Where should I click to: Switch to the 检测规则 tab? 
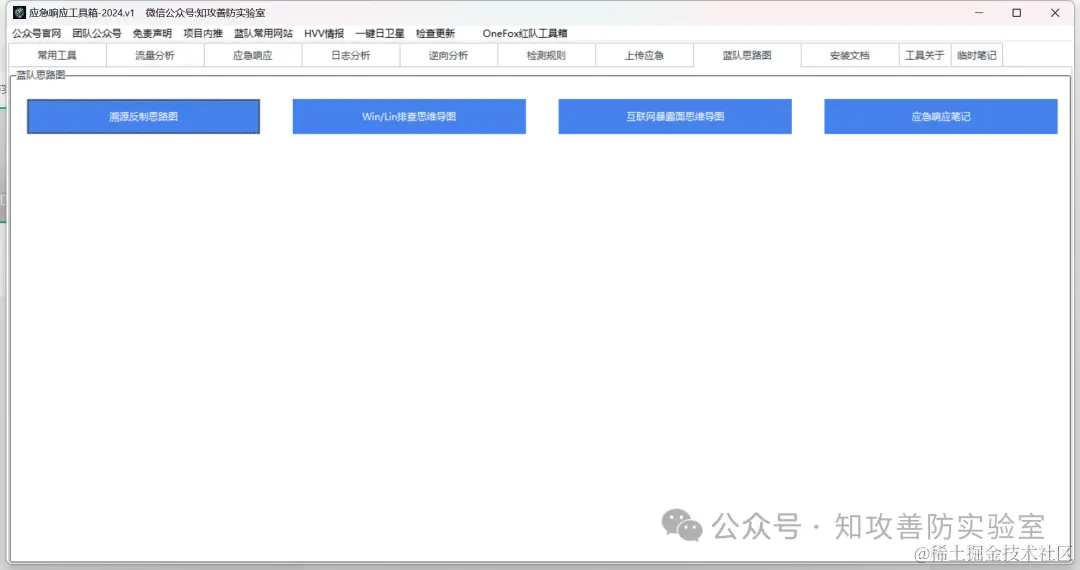546,55
